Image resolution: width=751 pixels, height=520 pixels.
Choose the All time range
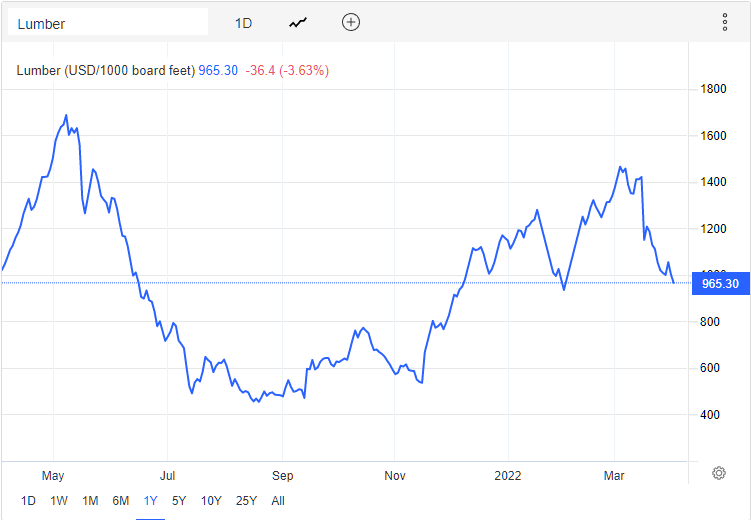tap(278, 501)
